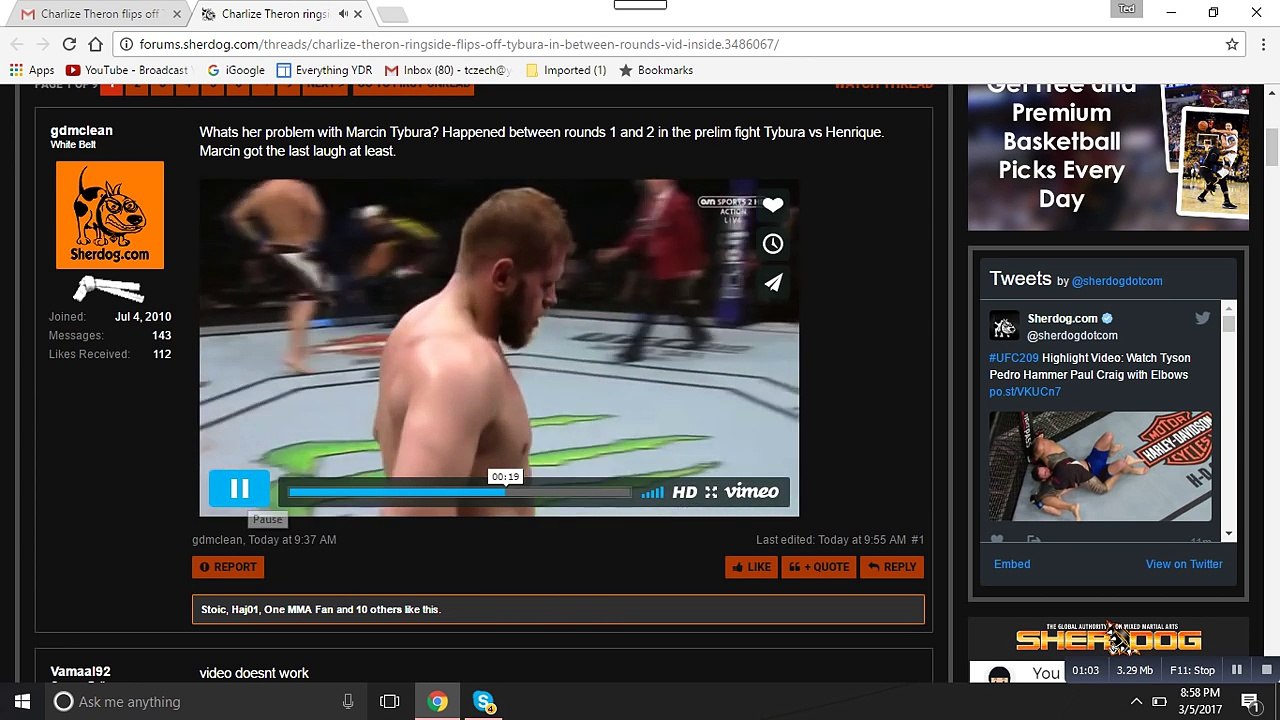Screen dimensions: 1280x720
Task: Open the Everything YDR bookmark
Action: [324, 70]
